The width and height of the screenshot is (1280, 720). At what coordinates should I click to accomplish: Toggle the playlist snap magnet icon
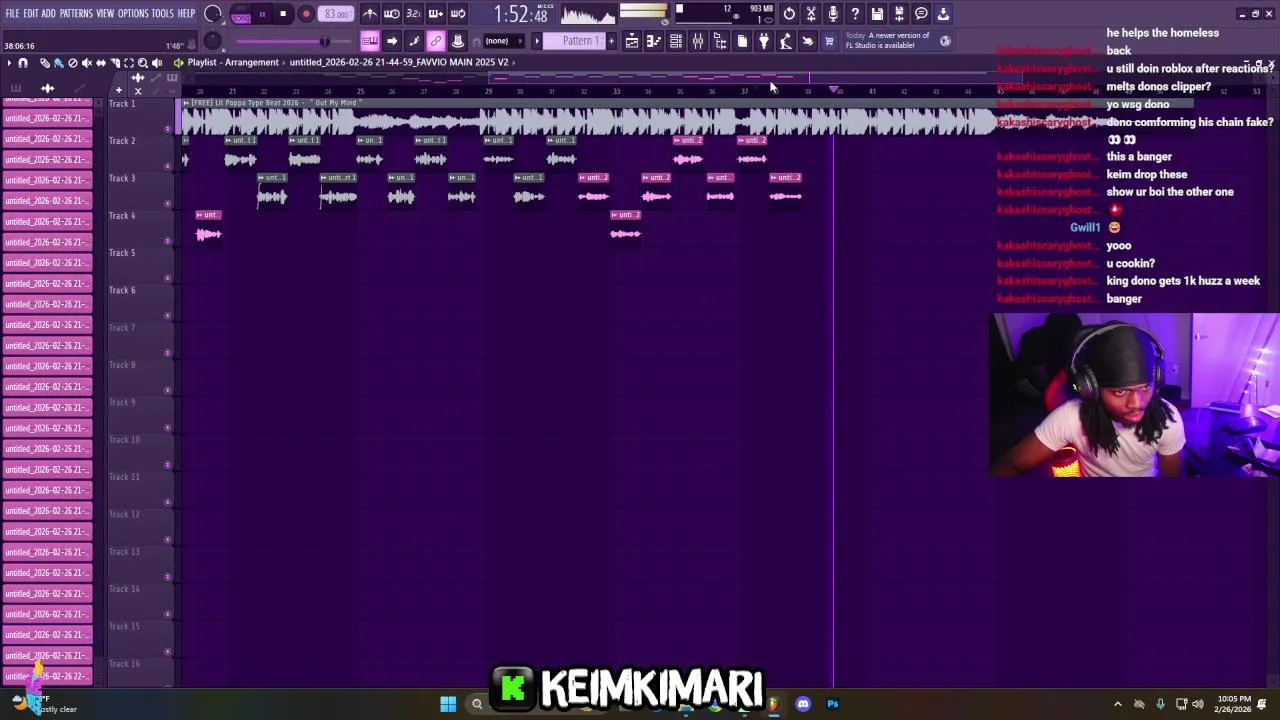coord(23,63)
